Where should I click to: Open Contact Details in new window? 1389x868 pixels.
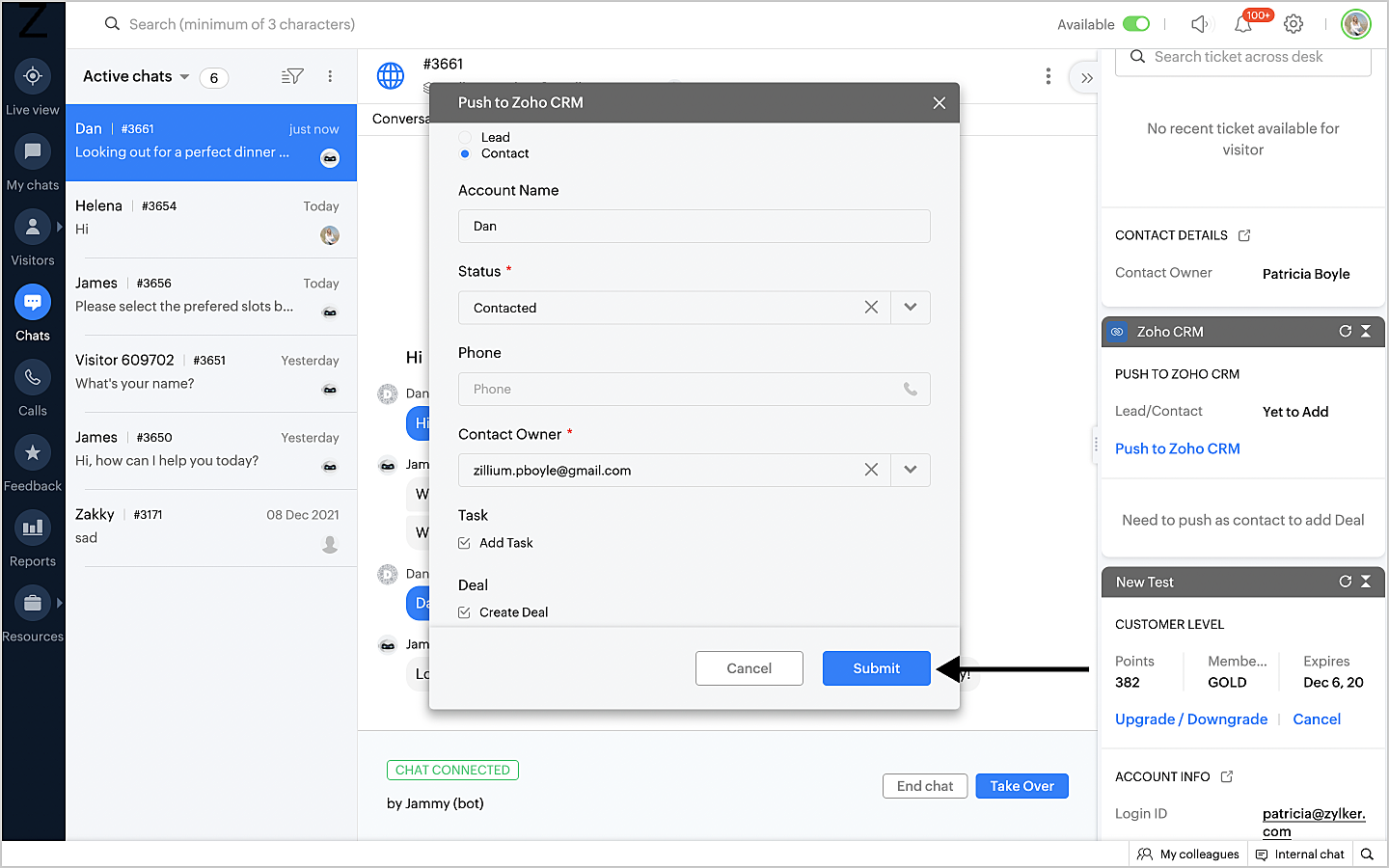pyautogui.click(x=1244, y=235)
